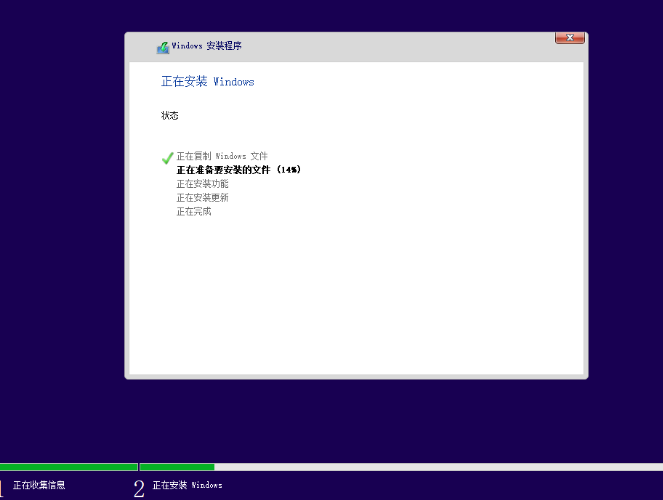663x500 pixels.
Task: Click the 状态 label
Action: point(170,116)
